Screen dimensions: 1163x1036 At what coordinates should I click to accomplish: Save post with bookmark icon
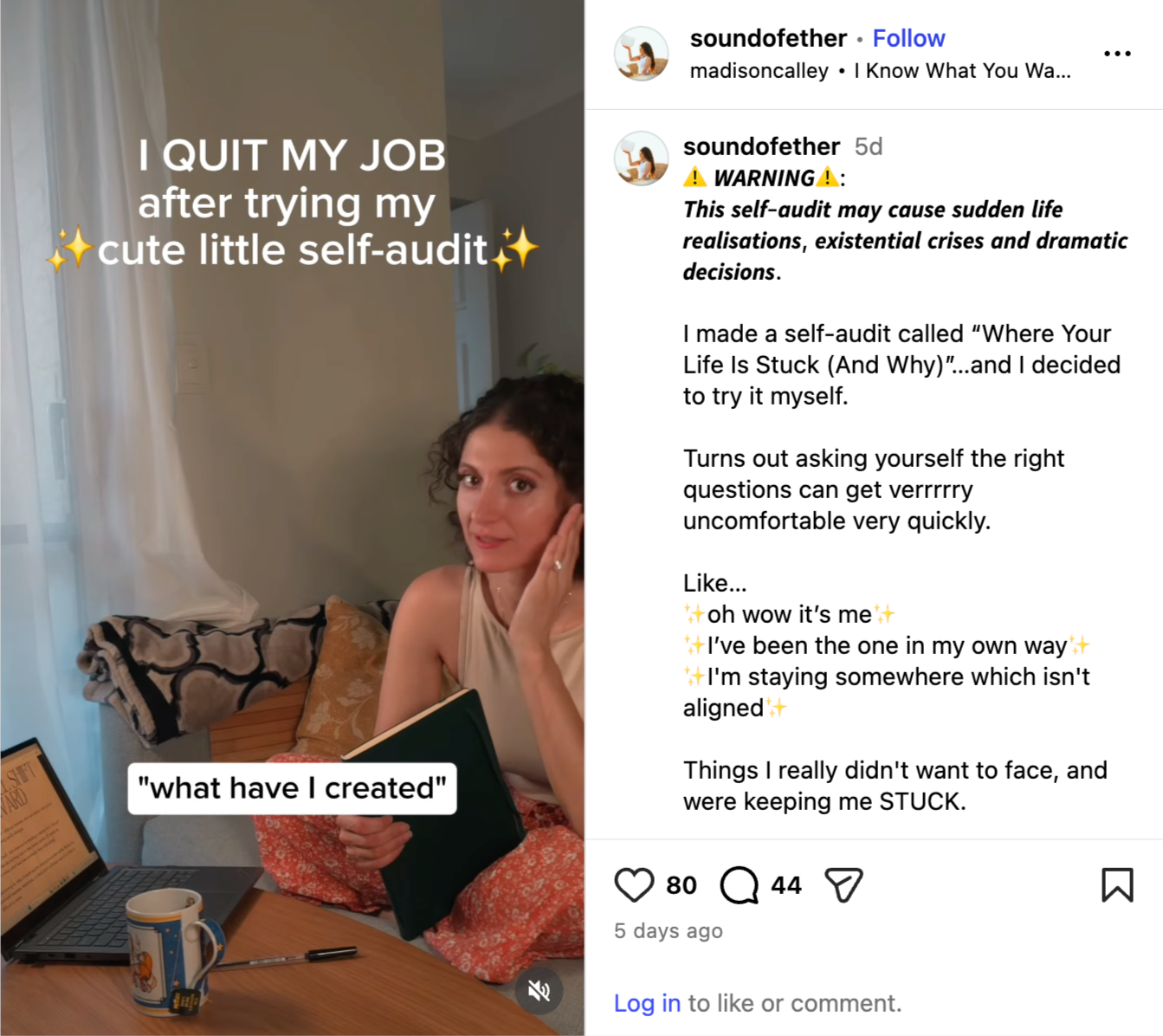point(1117,885)
